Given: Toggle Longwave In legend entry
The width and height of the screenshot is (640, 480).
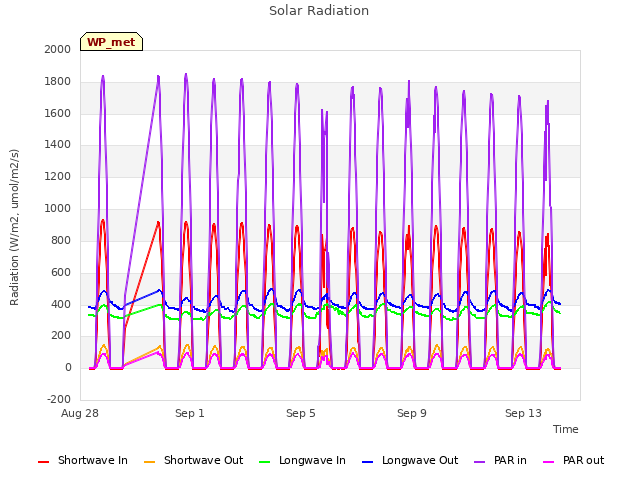Looking at the screenshot, I should tap(302, 460).
